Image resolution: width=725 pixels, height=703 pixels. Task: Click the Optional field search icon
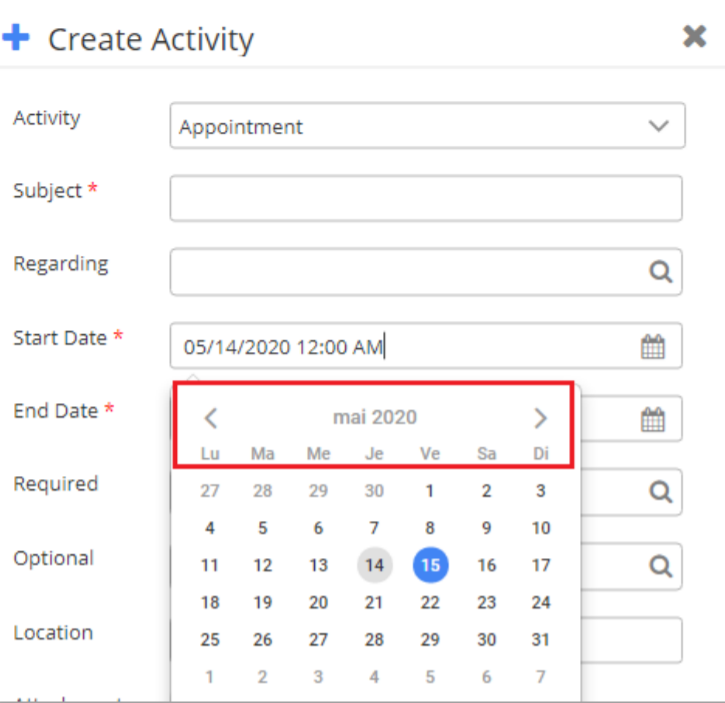[x=660, y=566]
